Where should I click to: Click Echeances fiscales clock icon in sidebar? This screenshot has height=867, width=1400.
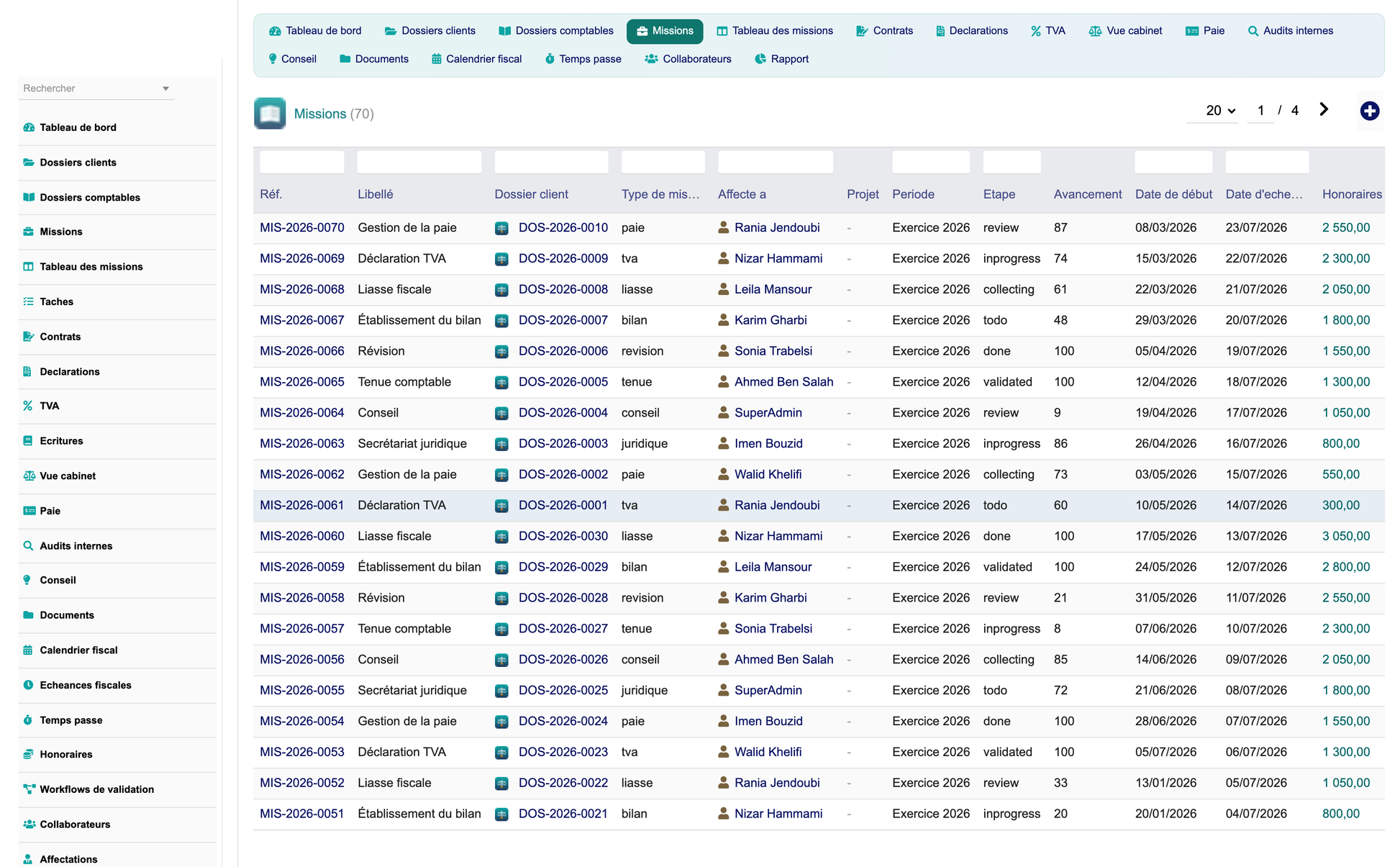pyautogui.click(x=28, y=685)
